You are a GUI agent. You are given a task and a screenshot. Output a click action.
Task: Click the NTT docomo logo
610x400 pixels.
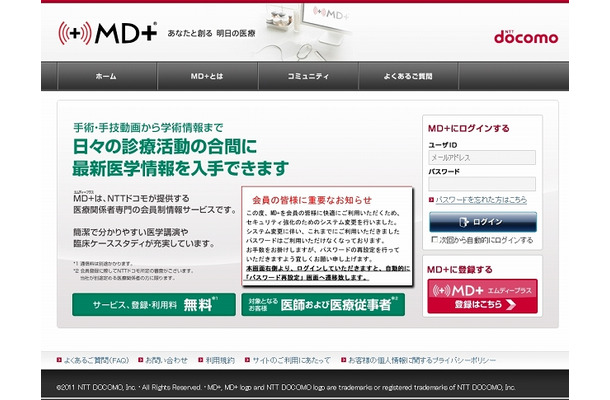526,37
